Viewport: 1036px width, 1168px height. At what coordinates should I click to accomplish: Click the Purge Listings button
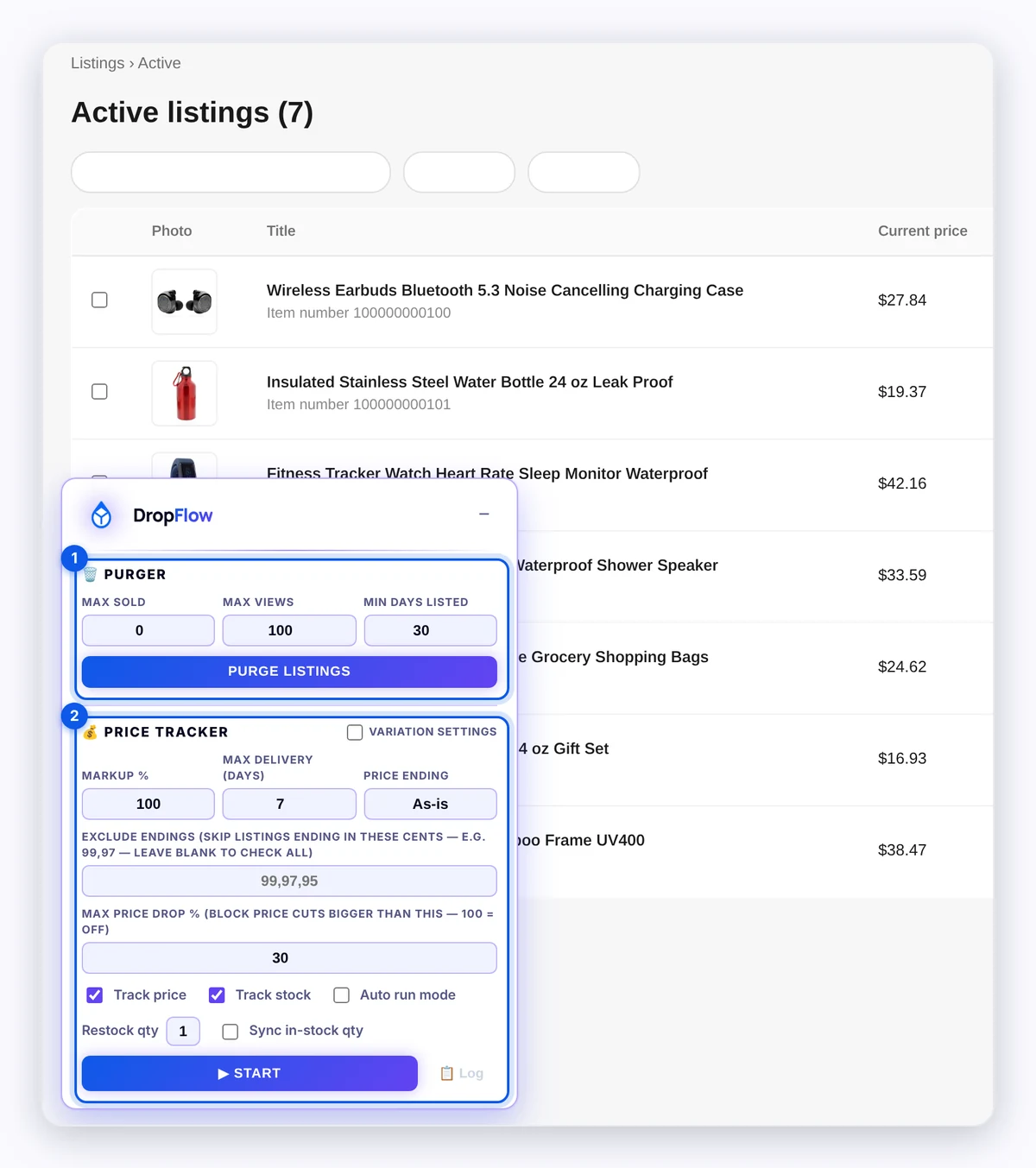pos(289,672)
